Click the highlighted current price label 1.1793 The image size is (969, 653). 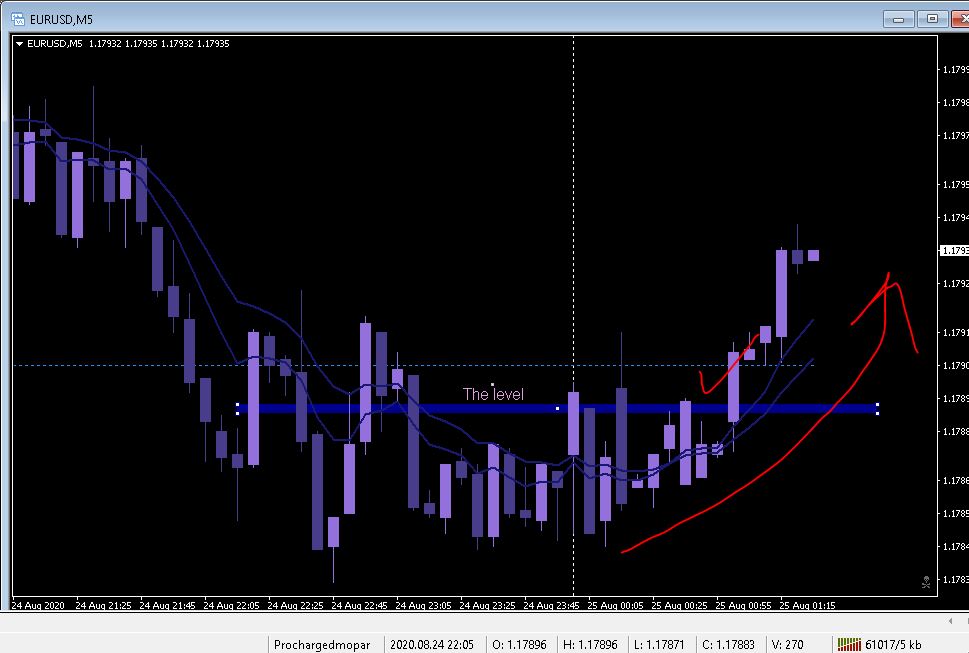pos(954,250)
